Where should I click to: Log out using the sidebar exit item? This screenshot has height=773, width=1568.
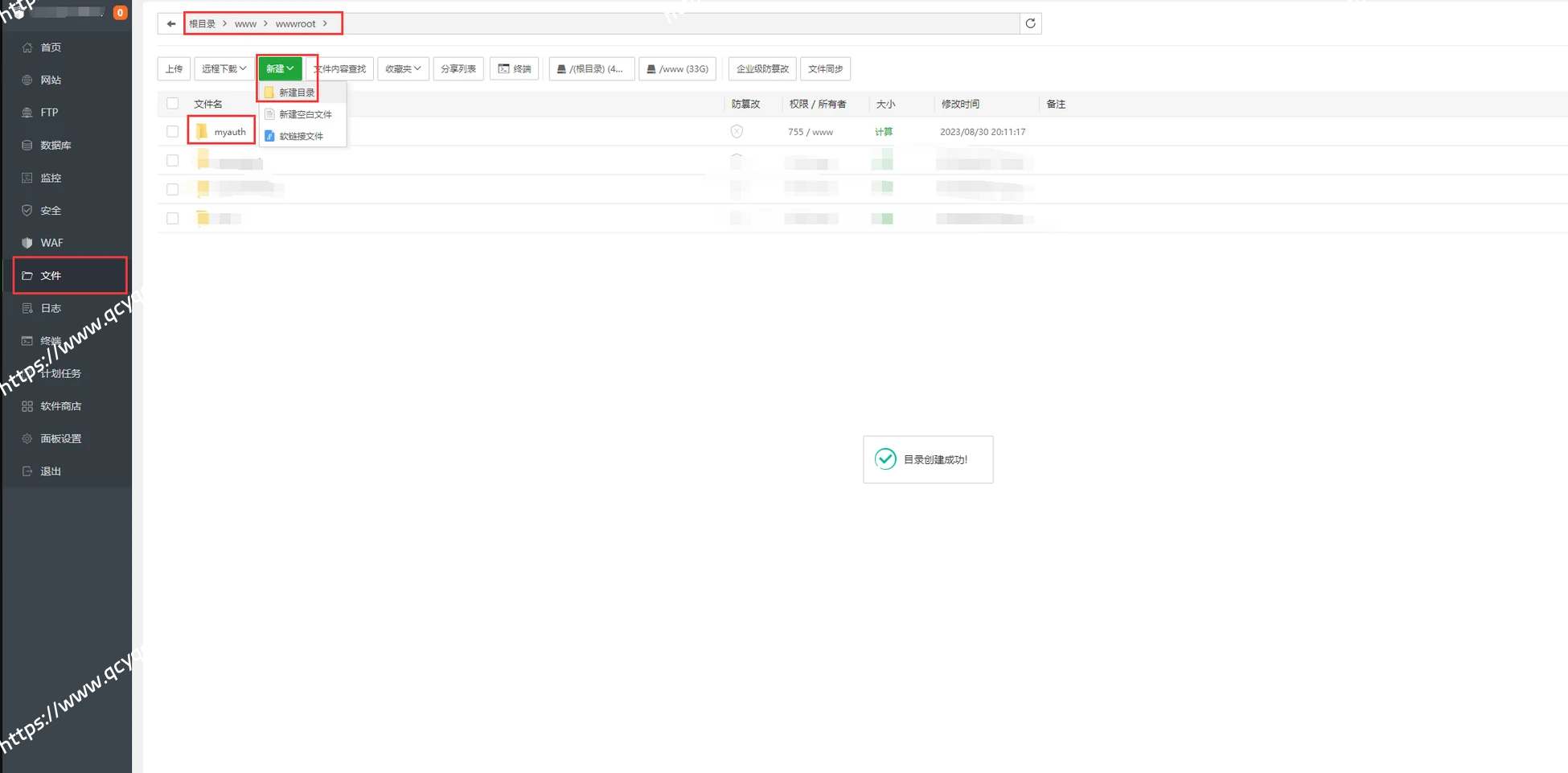pos(51,471)
